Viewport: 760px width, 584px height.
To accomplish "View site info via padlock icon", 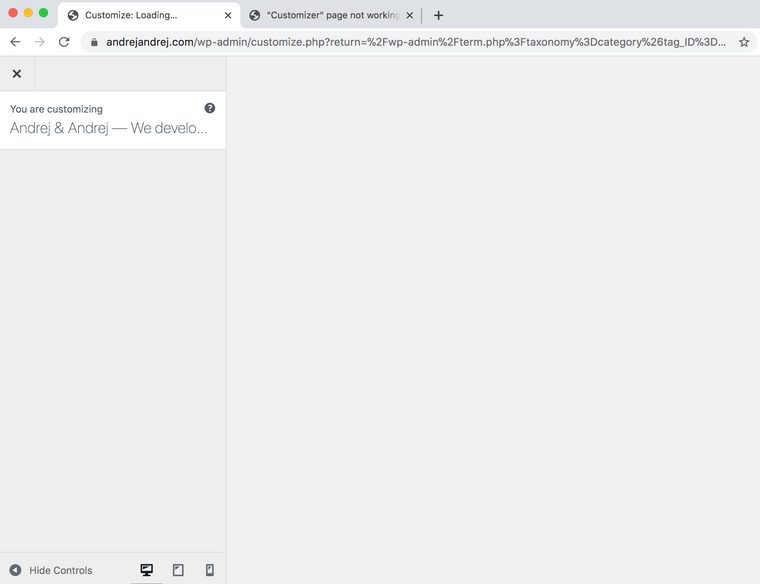I will coord(94,42).
